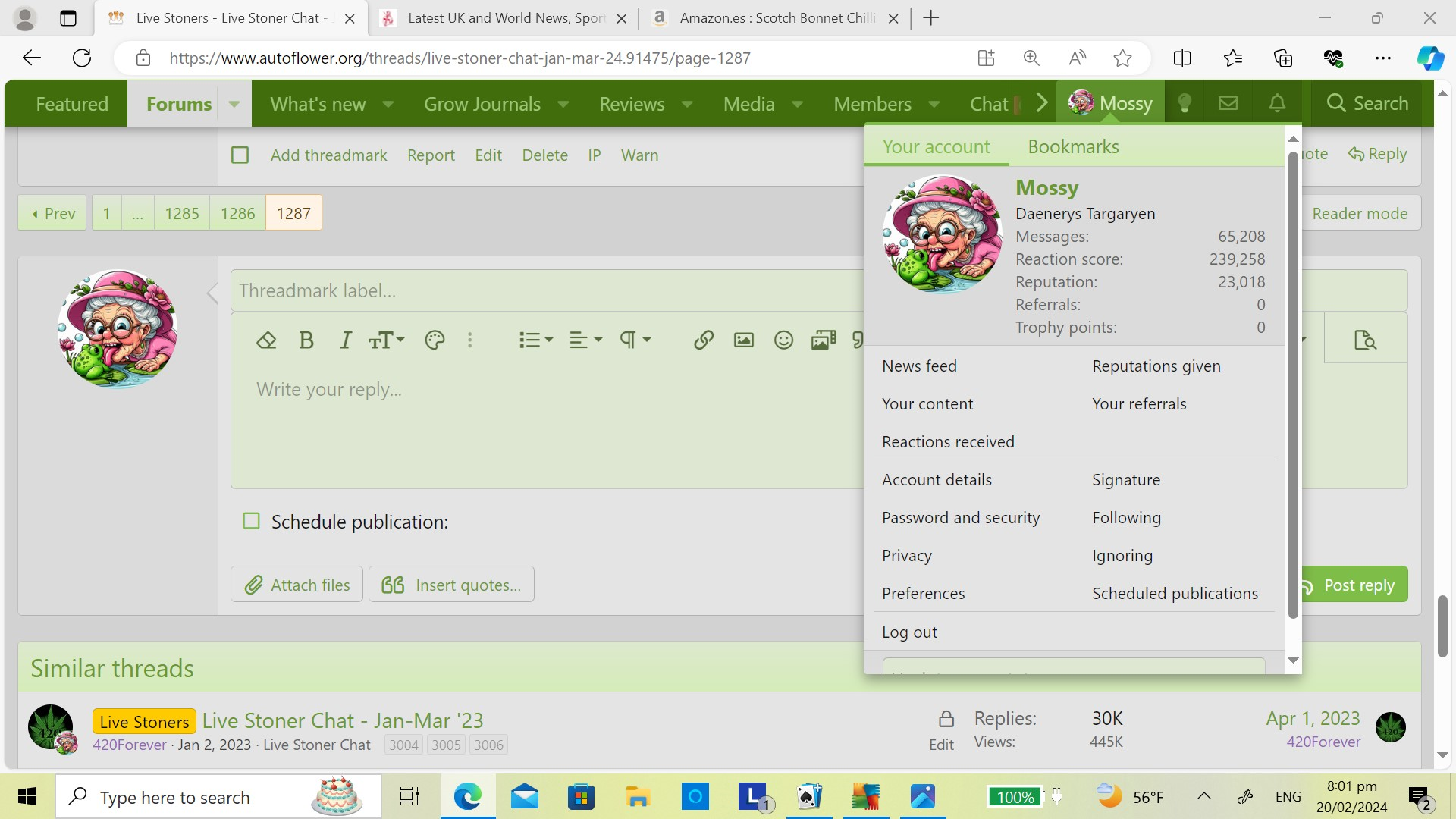Viewport: 1456px width, 819px height.
Task: Add page to browser favorites star
Action: pyautogui.click(x=1122, y=58)
